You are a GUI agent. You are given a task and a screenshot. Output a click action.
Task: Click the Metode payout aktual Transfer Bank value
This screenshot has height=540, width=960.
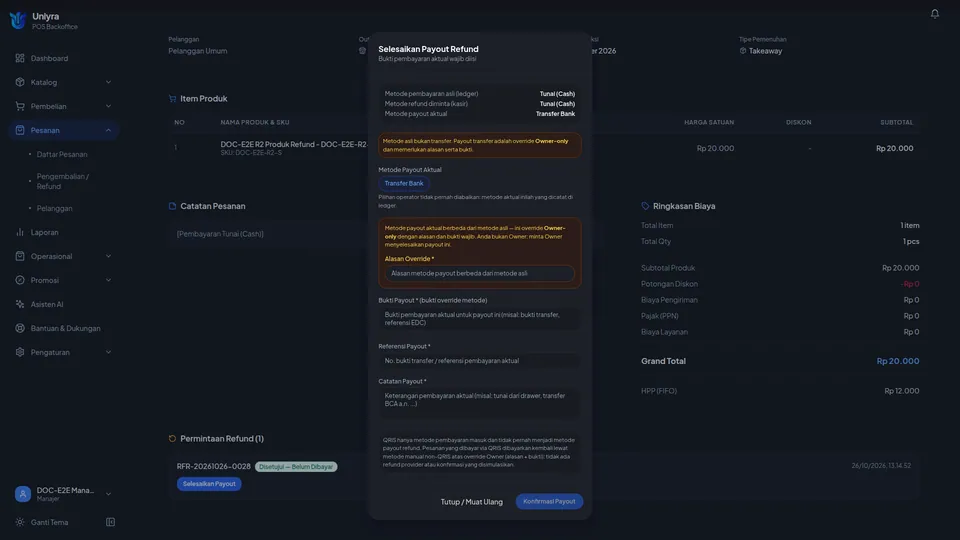click(x=555, y=114)
